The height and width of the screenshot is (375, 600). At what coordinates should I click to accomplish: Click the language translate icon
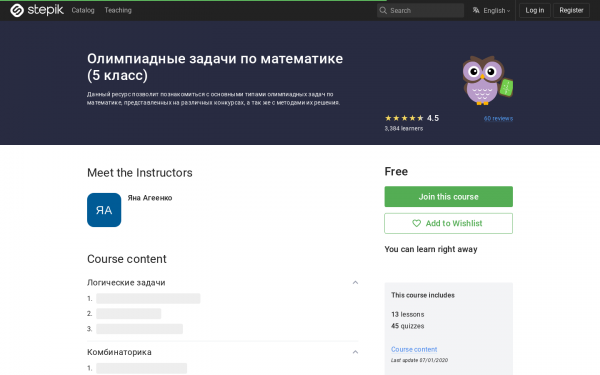coord(476,10)
